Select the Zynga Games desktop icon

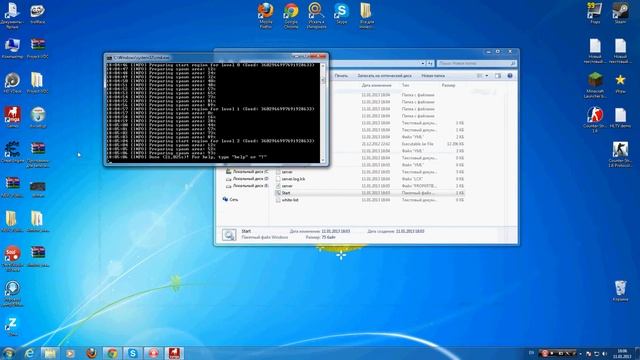coord(12,118)
